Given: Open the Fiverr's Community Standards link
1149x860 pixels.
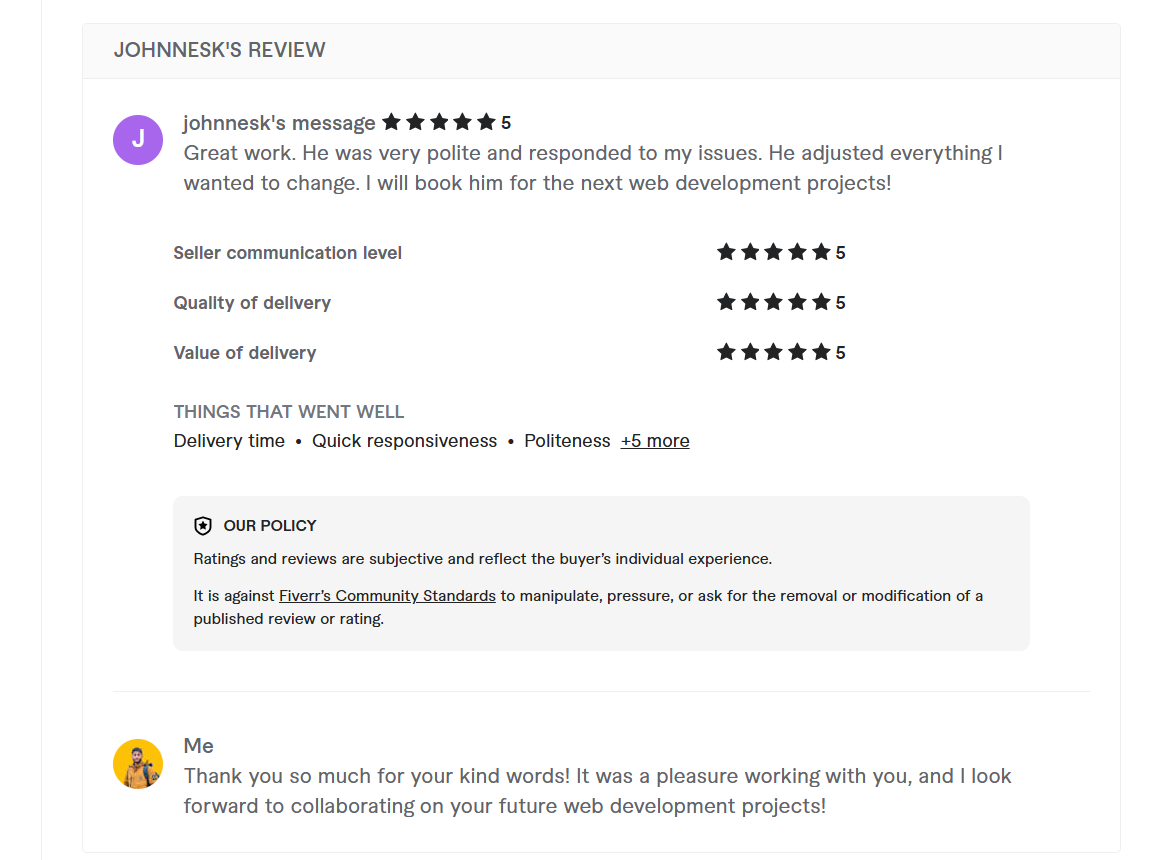Looking at the screenshot, I should 387,595.
